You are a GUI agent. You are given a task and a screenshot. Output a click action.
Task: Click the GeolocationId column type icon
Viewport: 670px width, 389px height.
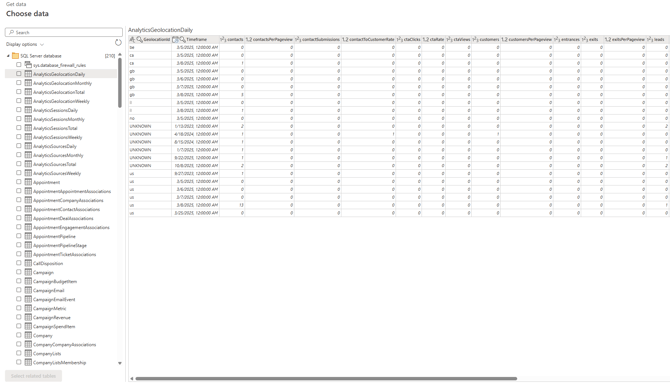(x=132, y=39)
